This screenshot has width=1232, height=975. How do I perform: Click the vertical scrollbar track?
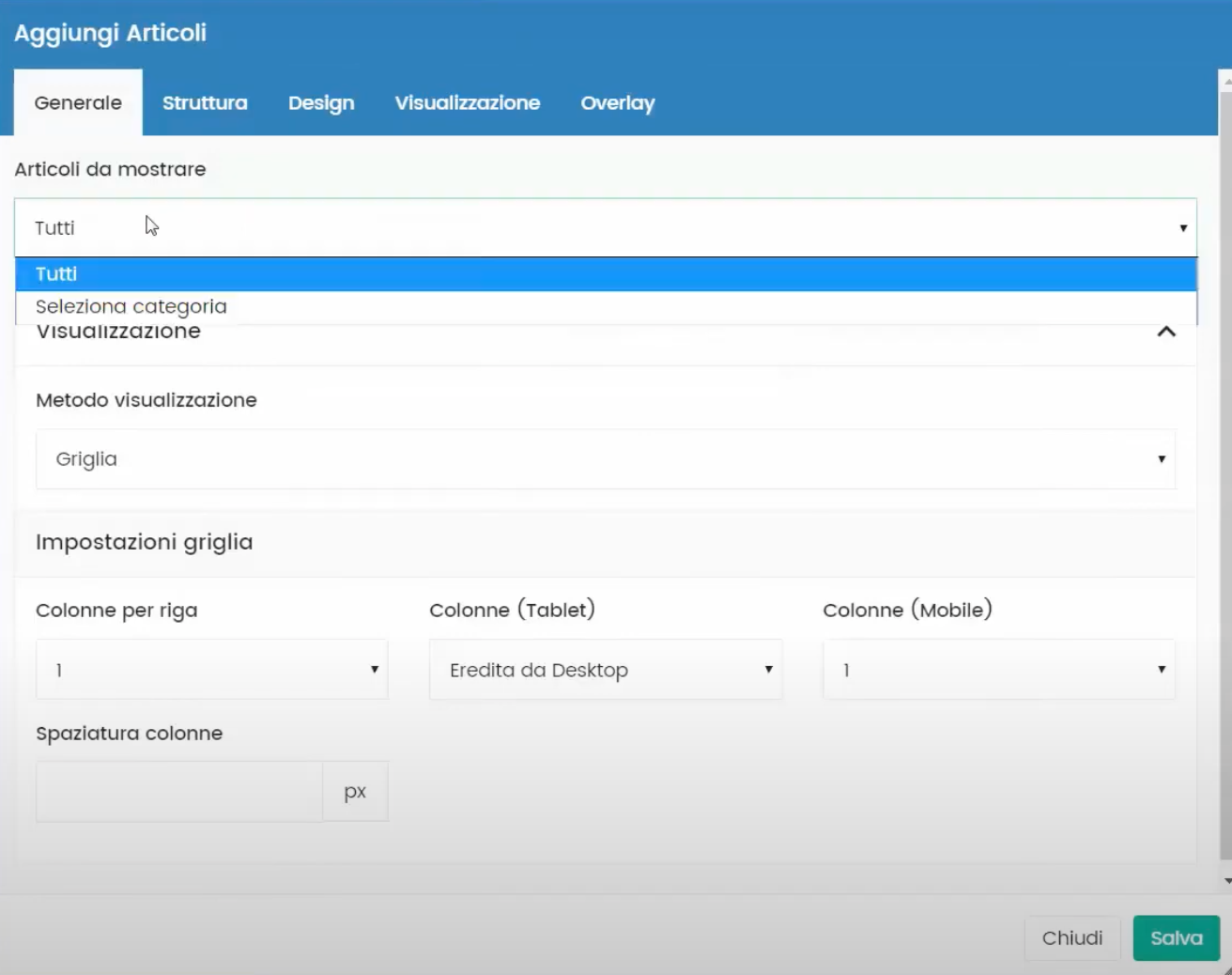1226,470
